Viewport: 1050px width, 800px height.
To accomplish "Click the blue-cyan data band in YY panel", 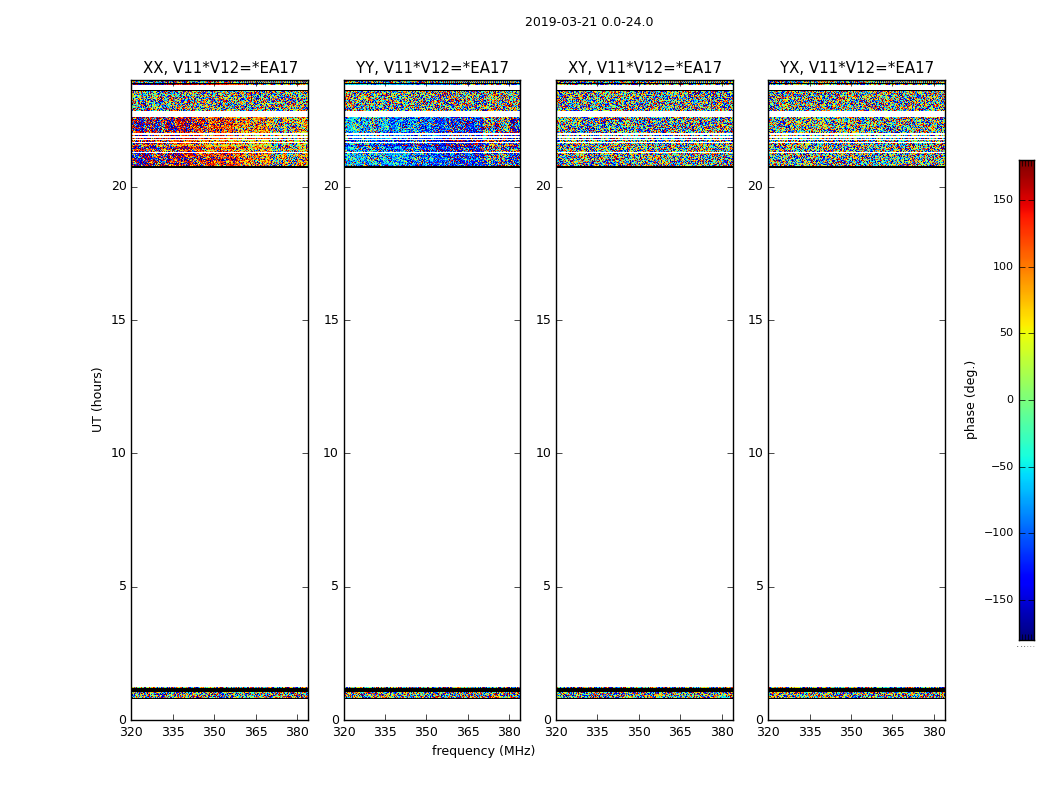I will click(432, 141).
